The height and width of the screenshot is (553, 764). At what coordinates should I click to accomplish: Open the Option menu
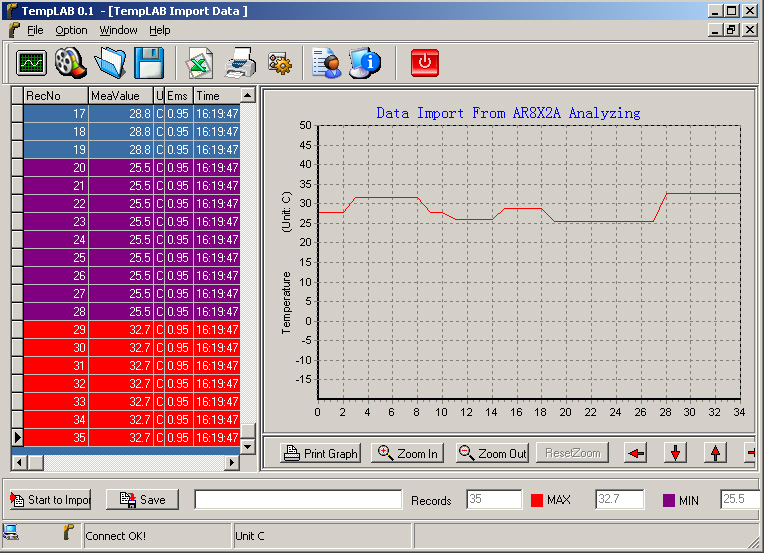coord(71,30)
